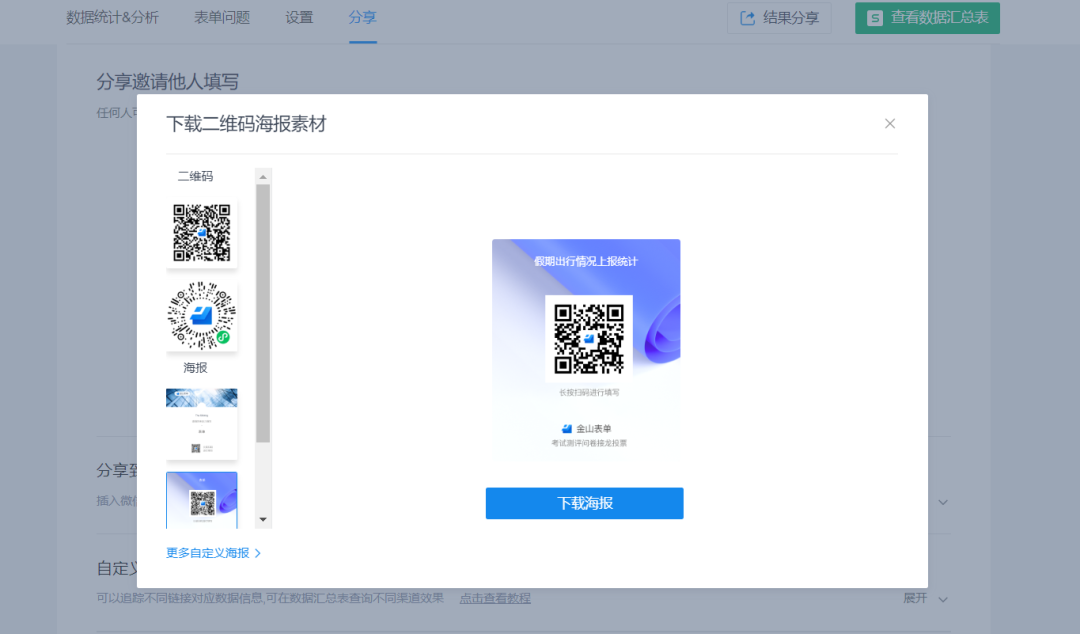
Task: Open the 设置 tab
Action: pyautogui.click(x=299, y=18)
